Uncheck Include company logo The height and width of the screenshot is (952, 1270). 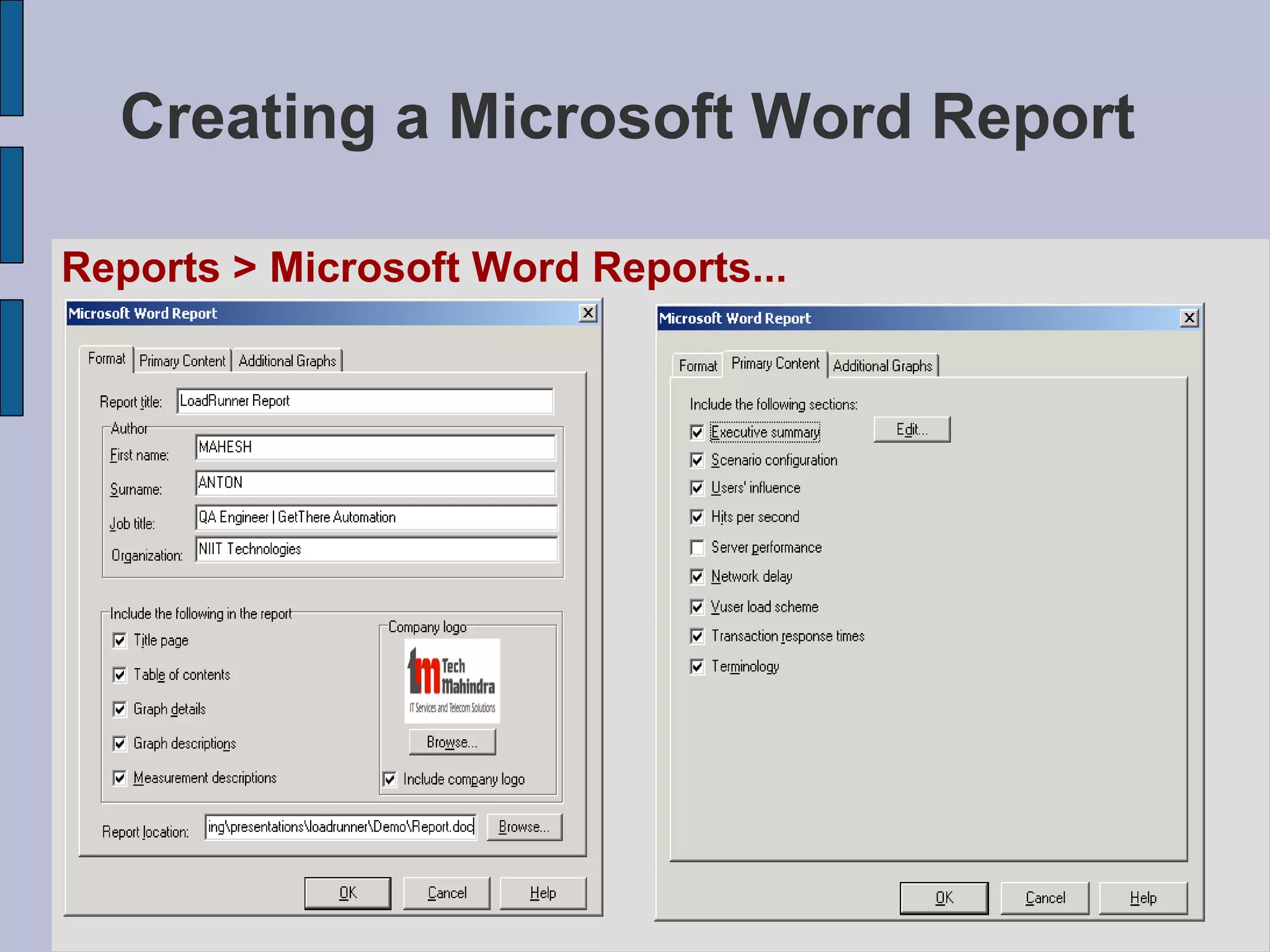click(389, 779)
